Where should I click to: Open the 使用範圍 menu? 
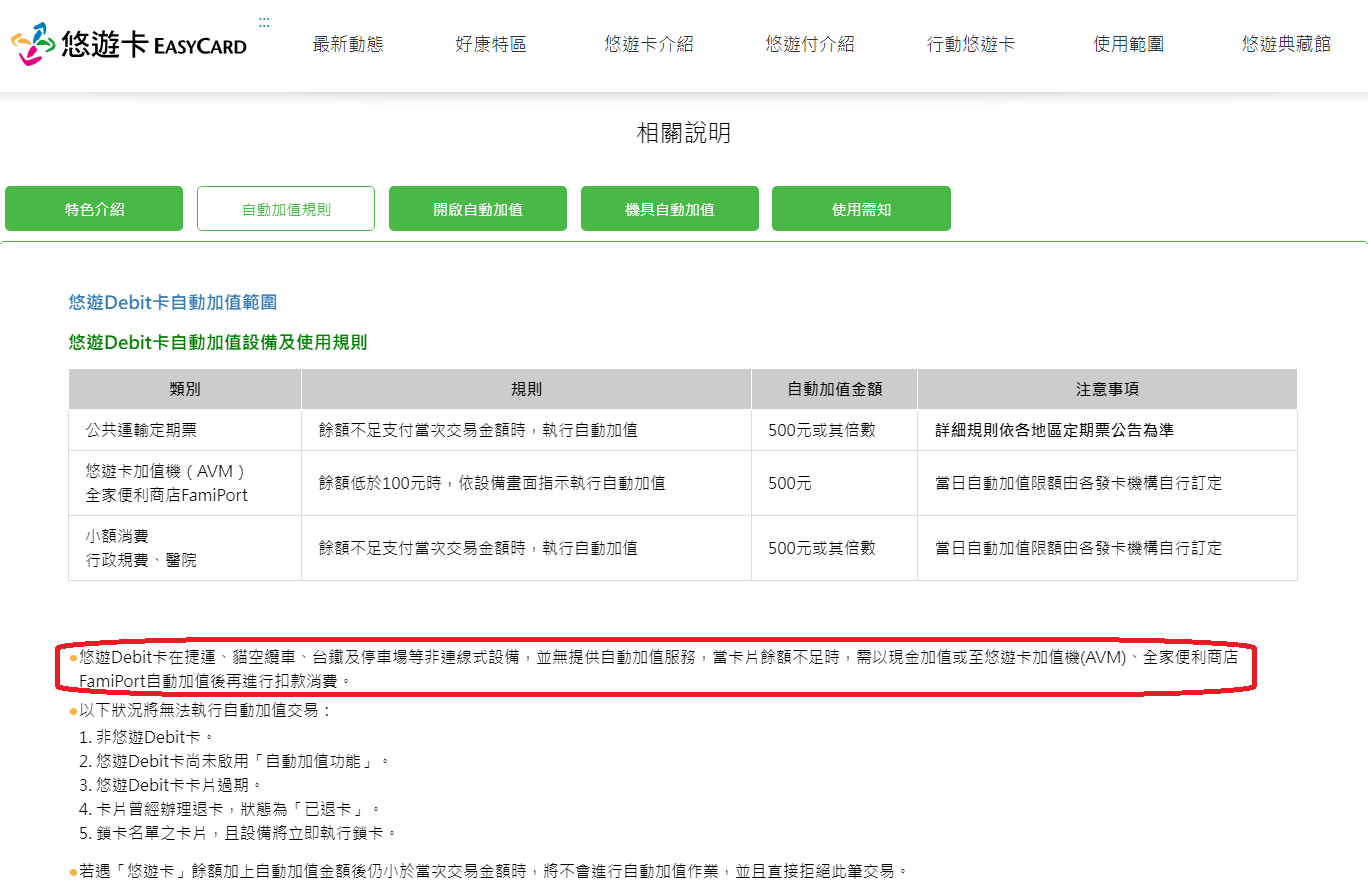(1129, 44)
